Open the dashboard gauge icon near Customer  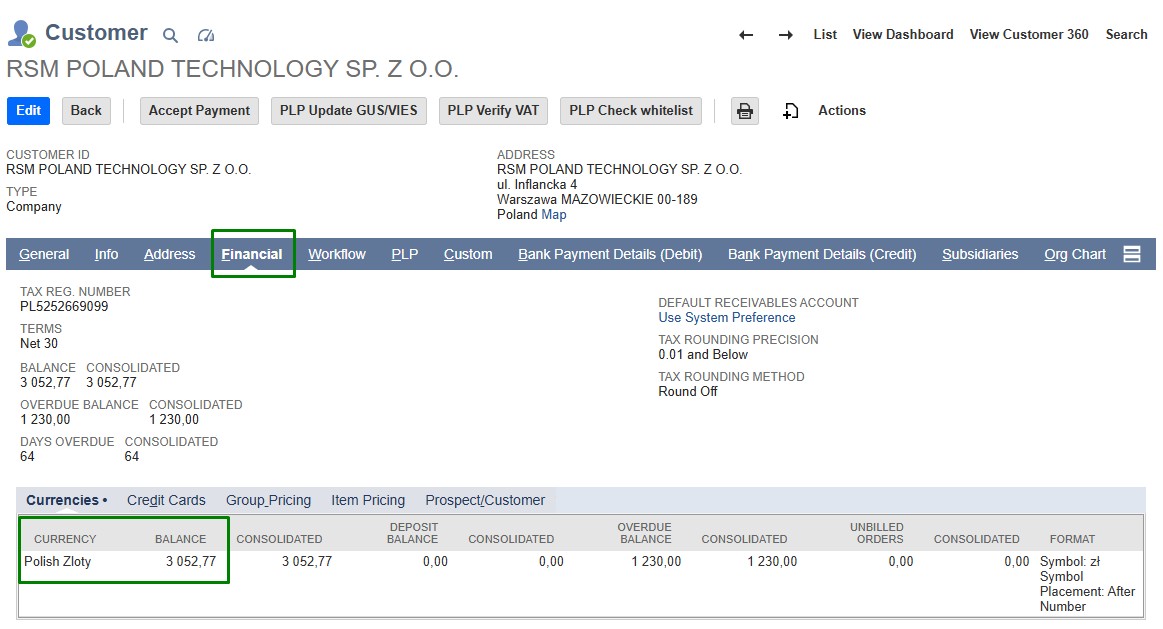(206, 36)
